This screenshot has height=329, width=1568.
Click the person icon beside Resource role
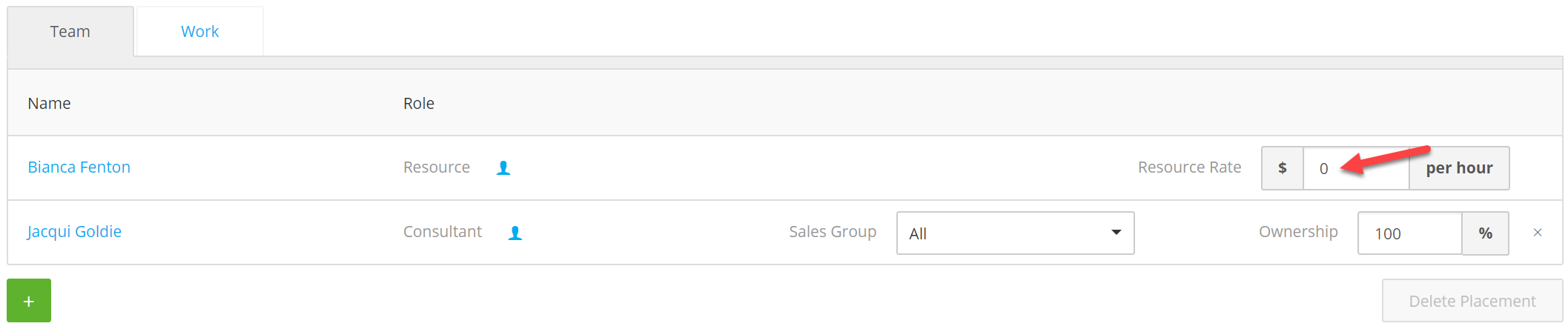coord(503,168)
